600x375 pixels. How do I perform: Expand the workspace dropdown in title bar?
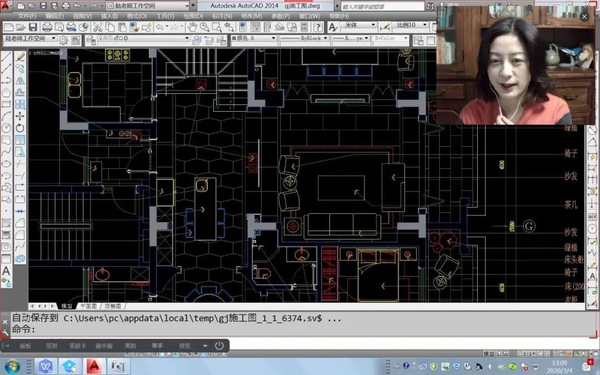187,6
